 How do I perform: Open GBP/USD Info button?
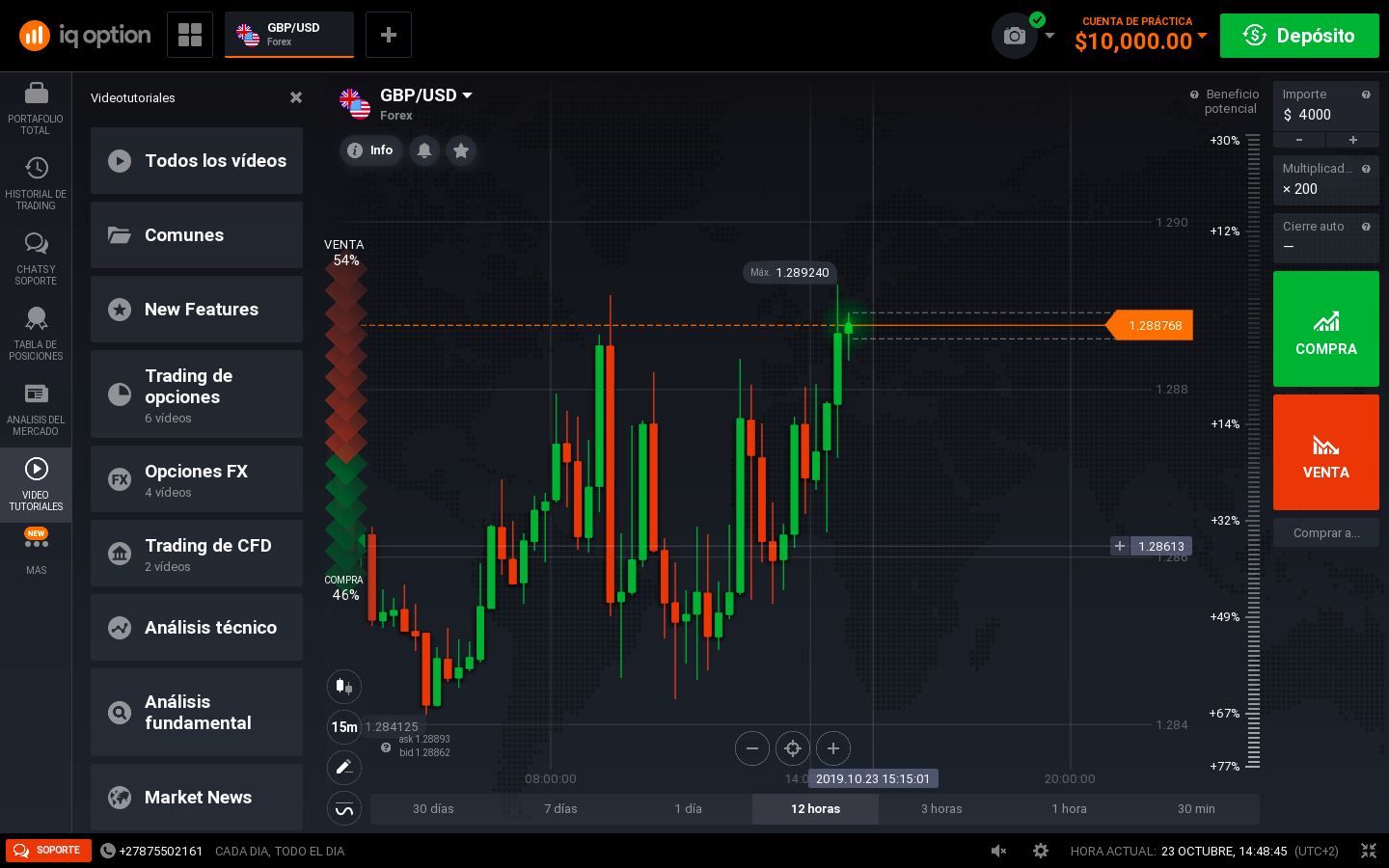click(x=371, y=150)
